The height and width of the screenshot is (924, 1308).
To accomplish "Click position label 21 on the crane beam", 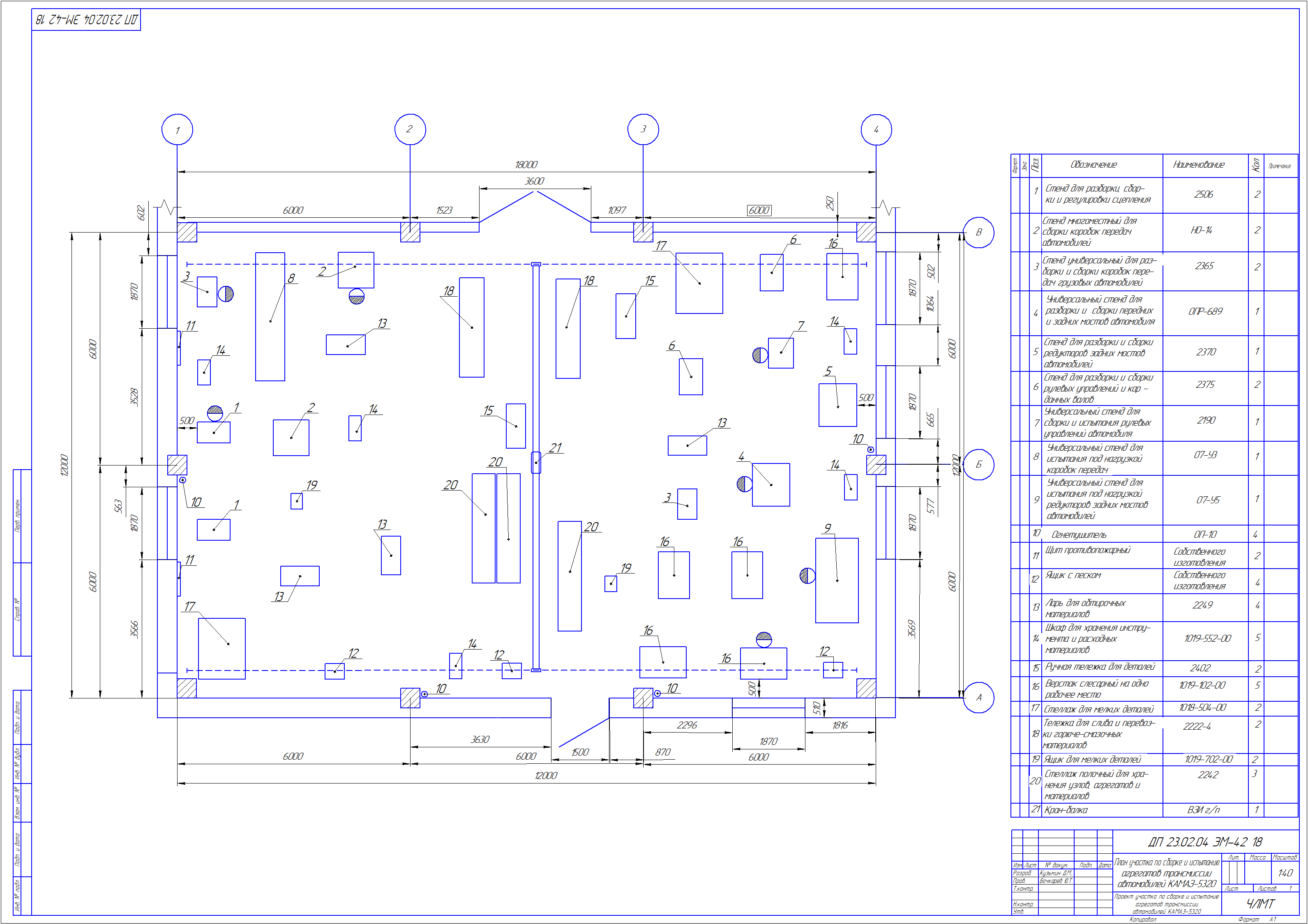I will (x=556, y=448).
